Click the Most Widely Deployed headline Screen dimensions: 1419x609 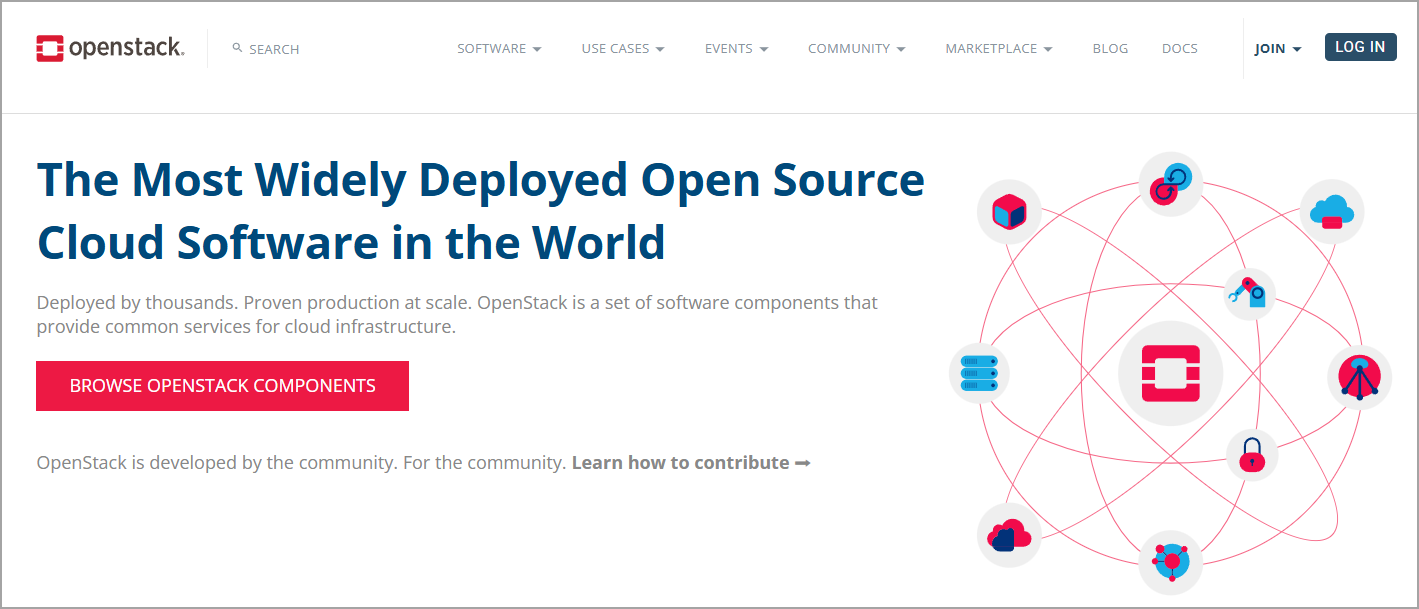pos(481,211)
